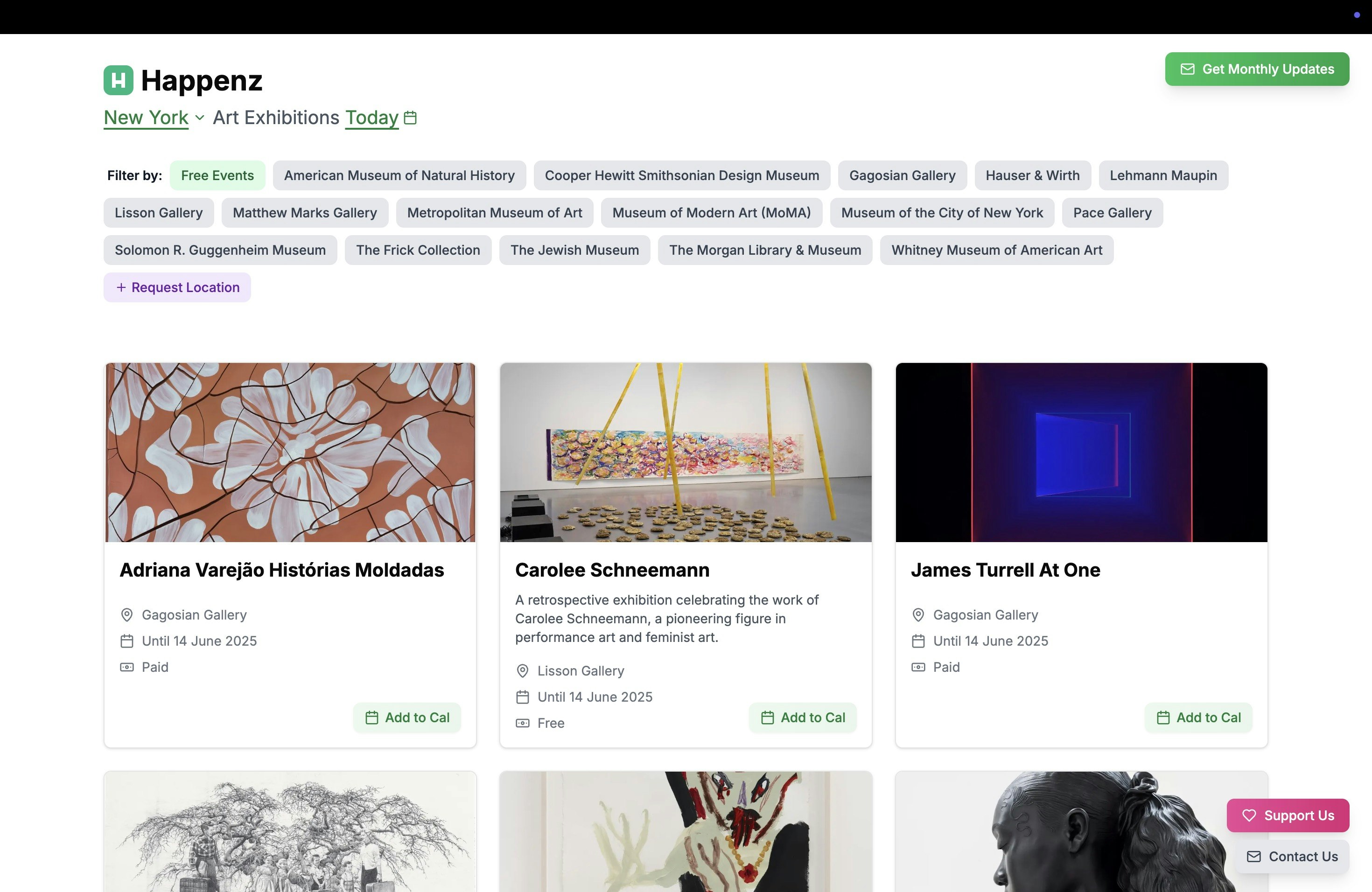Select the Lisson Gallery filter chip
Viewport: 1372px width, 892px height.
point(159,213)
